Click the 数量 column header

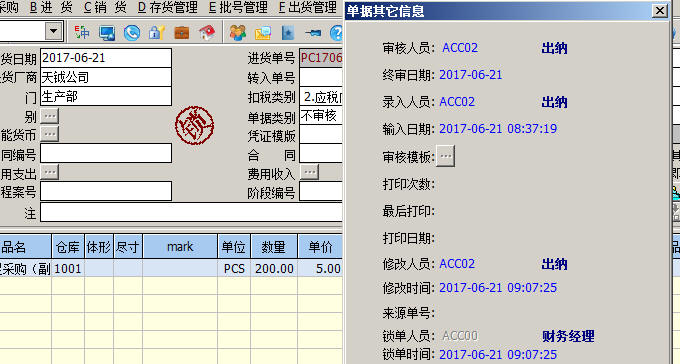274,247
